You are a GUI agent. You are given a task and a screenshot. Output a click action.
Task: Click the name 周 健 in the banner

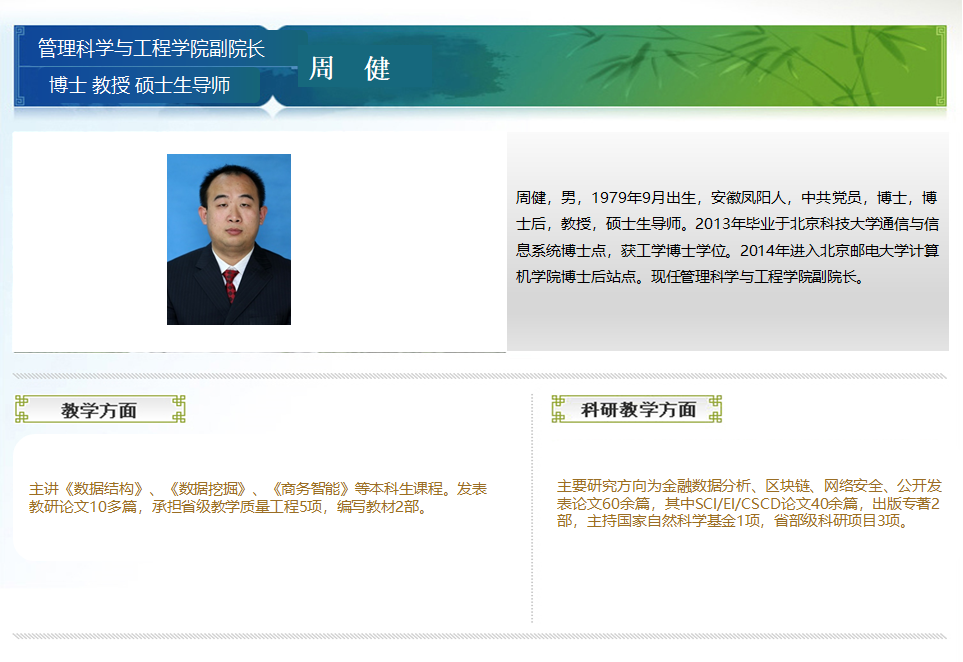pyautogui.click(x=349, y=69)
